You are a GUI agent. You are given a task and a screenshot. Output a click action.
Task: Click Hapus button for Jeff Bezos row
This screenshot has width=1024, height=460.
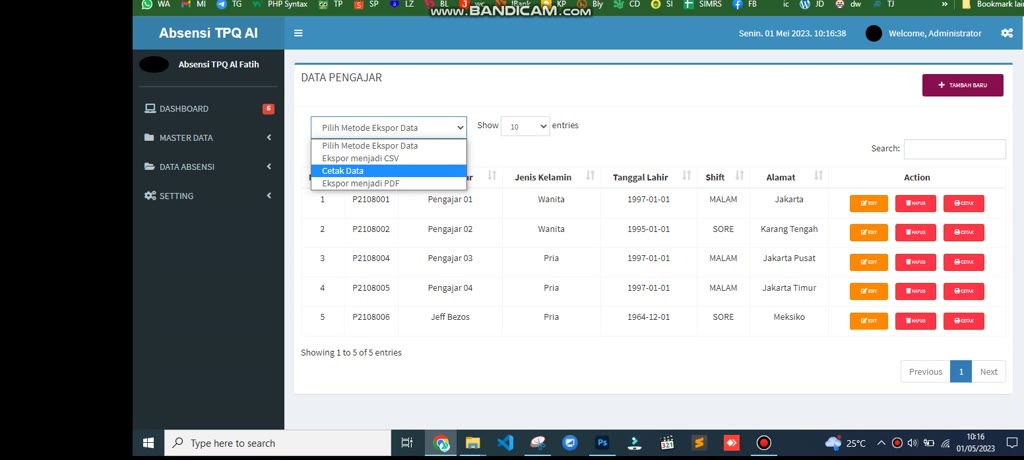coord(915,321)
